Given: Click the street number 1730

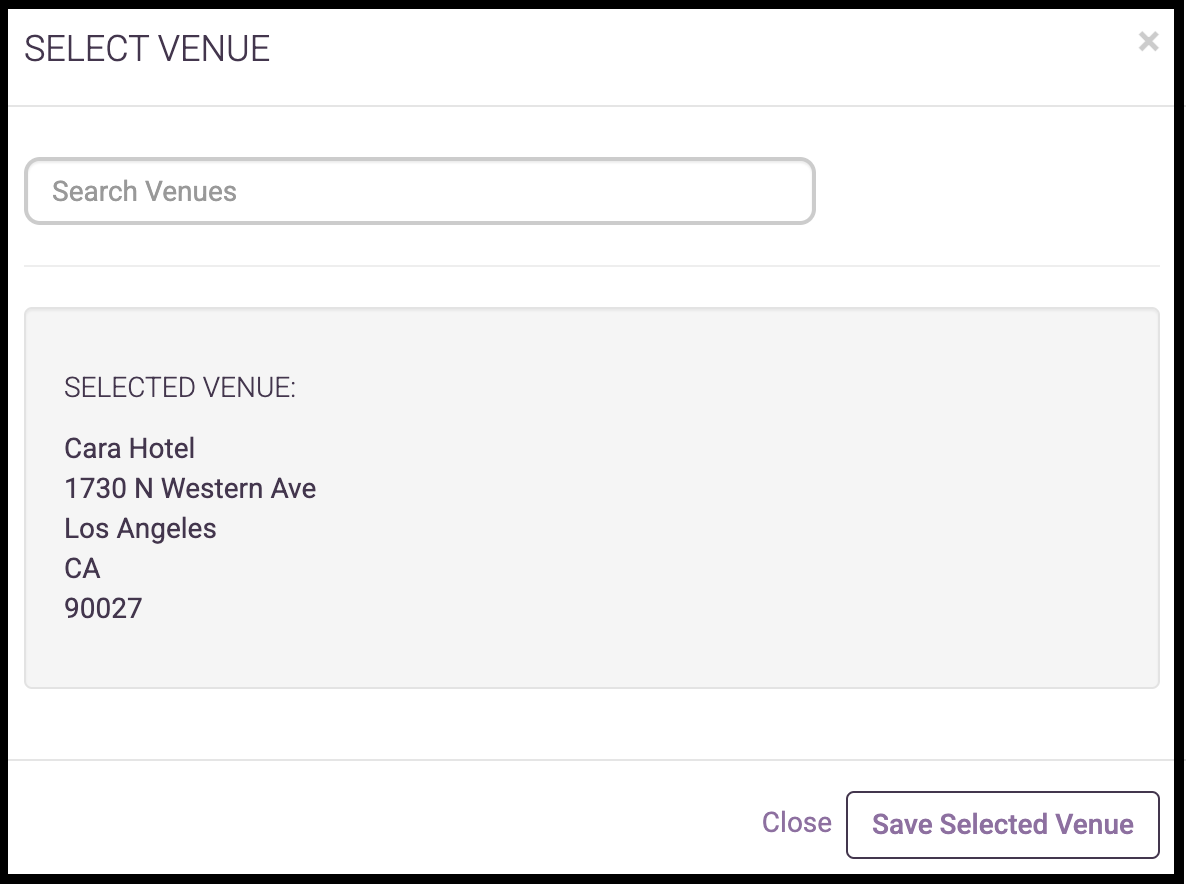Looking at the screenshot, I should (x=95, y=489).
